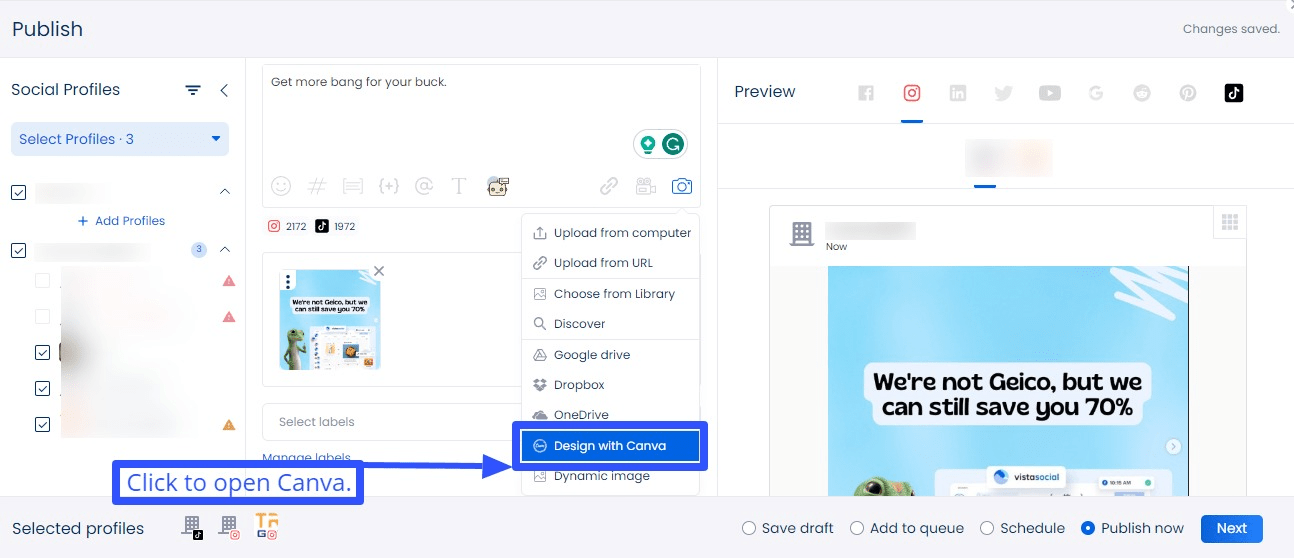Pick OneDrive from upload menu
The height and width of the screenshot is (558, 1294).
pos(610,413)
